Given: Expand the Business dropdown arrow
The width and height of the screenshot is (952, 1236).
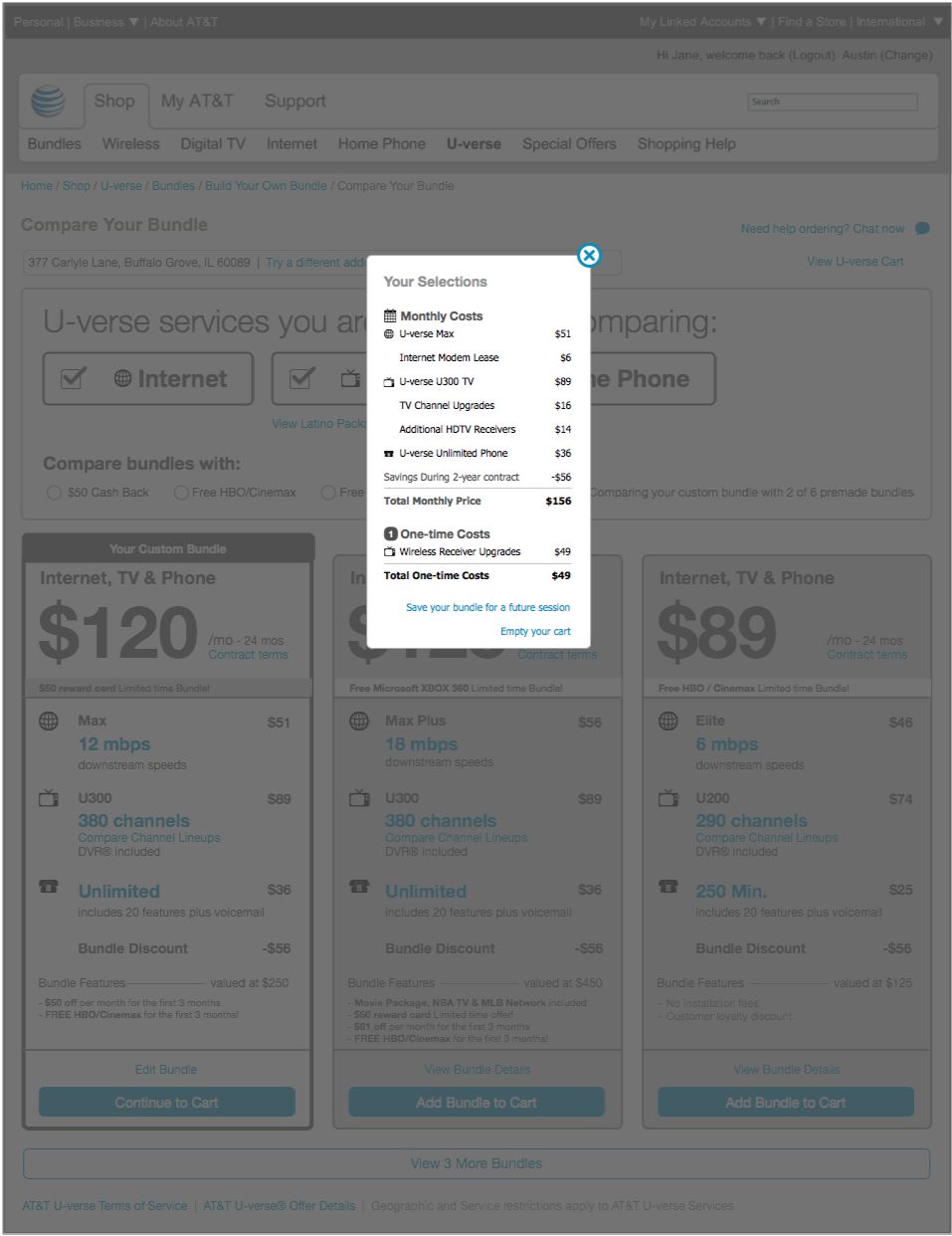Looking at the screenshot, I should click(x=133, y=22).
